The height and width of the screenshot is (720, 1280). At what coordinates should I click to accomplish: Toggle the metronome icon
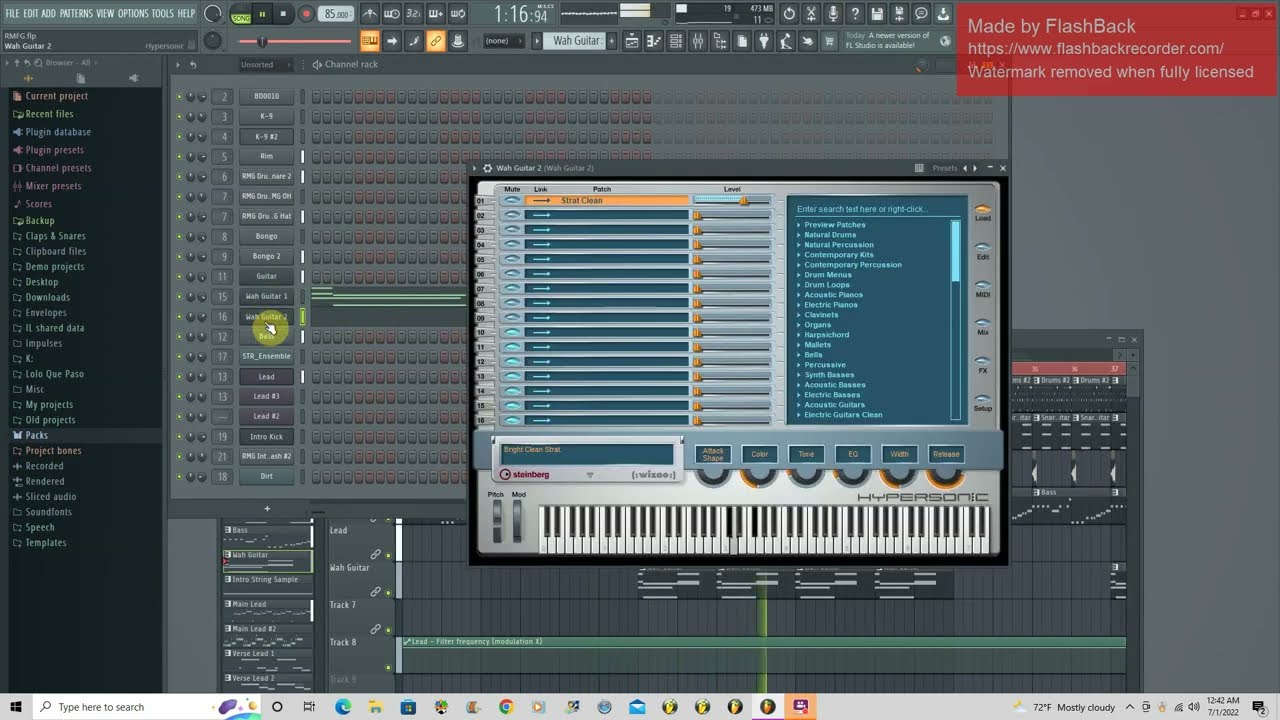[x=370, y=14]
